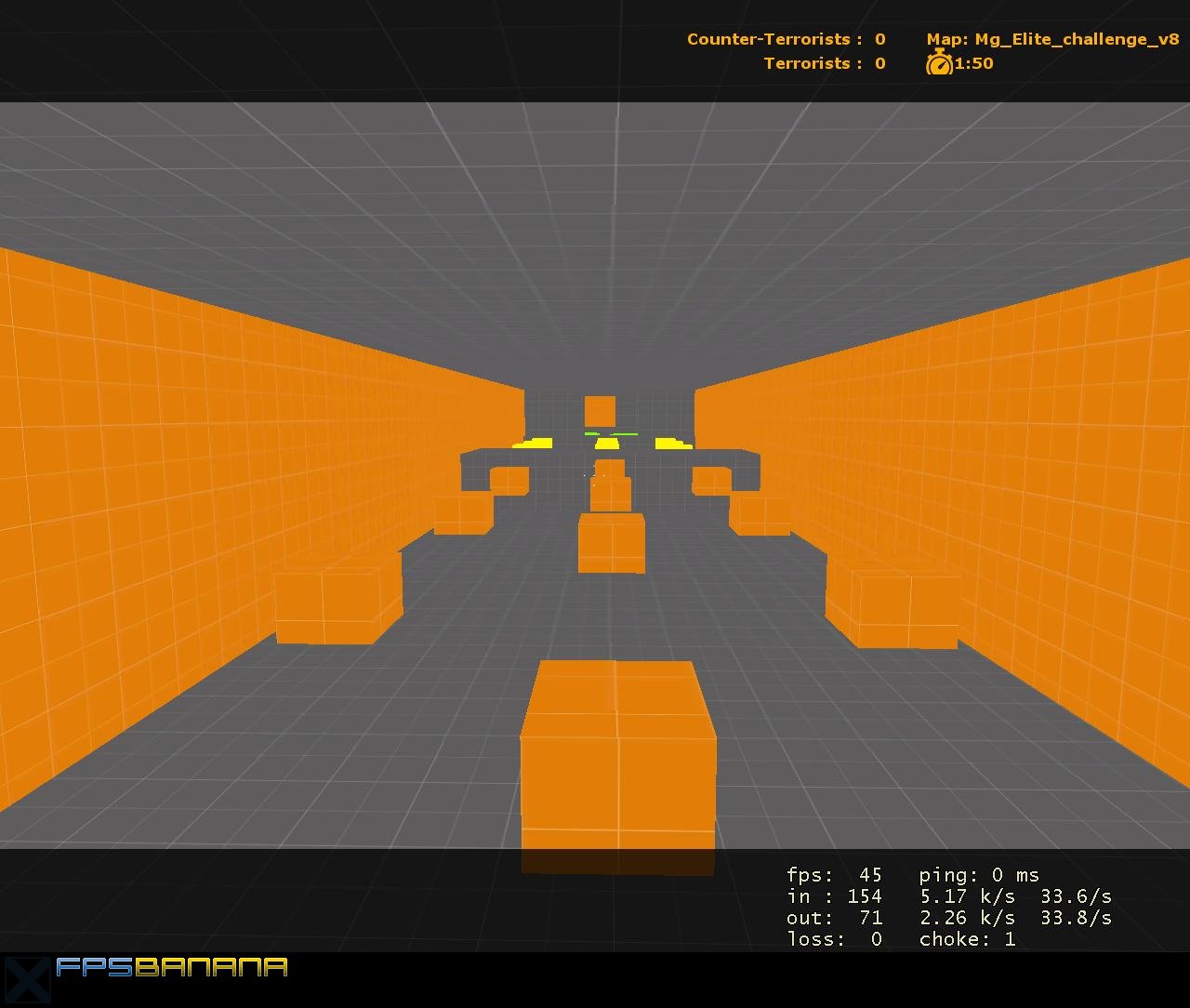1190x1008 pixels.
Task: Click the left green item above the platform
Action: (591, 432)
